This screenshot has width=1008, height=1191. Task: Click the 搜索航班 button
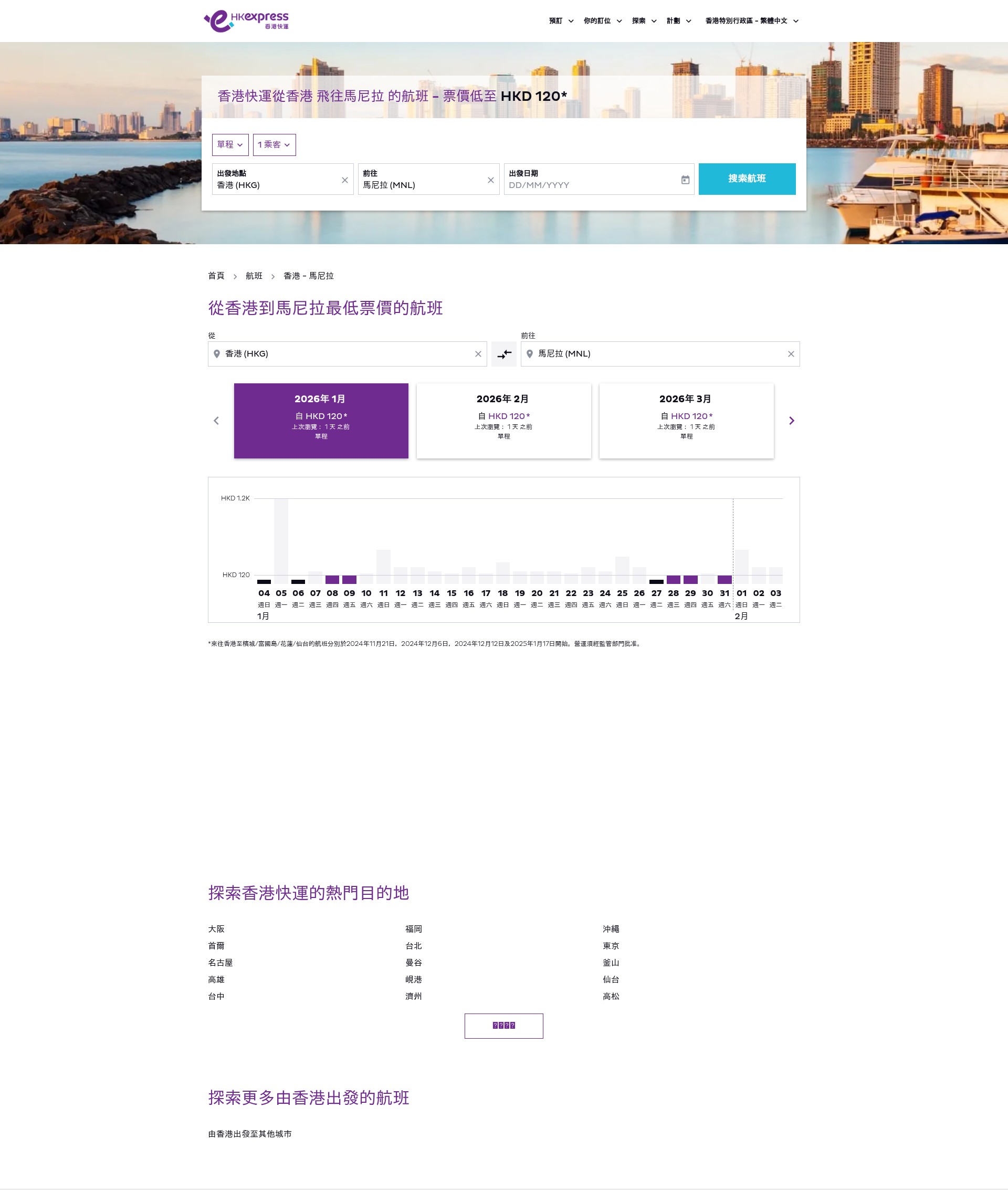(x=747, y=179)
